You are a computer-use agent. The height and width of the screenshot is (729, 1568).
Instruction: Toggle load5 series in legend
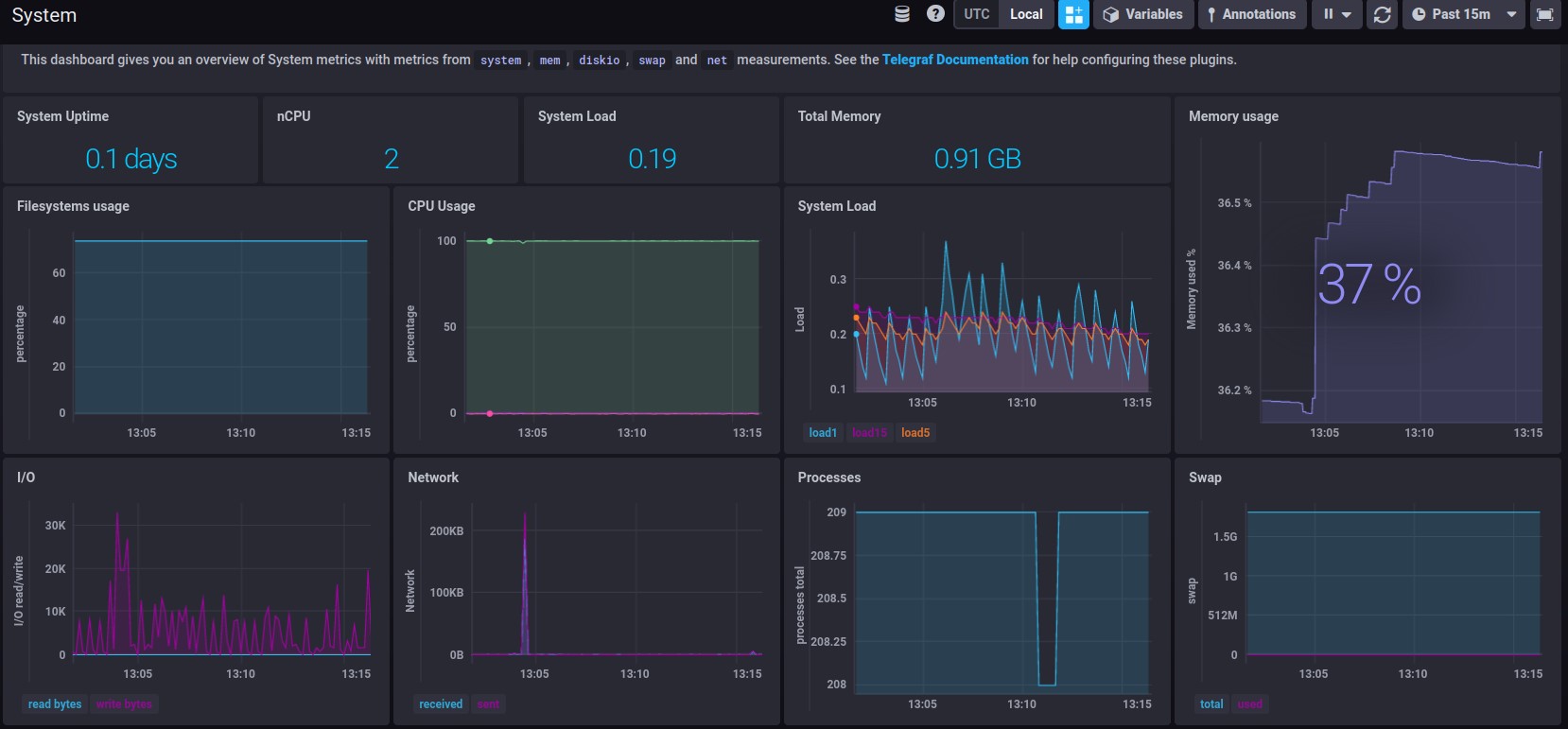[x=915, y=433]
